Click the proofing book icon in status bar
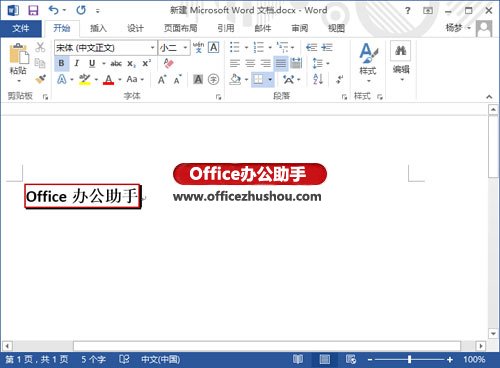500x368 pixels. tap(124, 359)
